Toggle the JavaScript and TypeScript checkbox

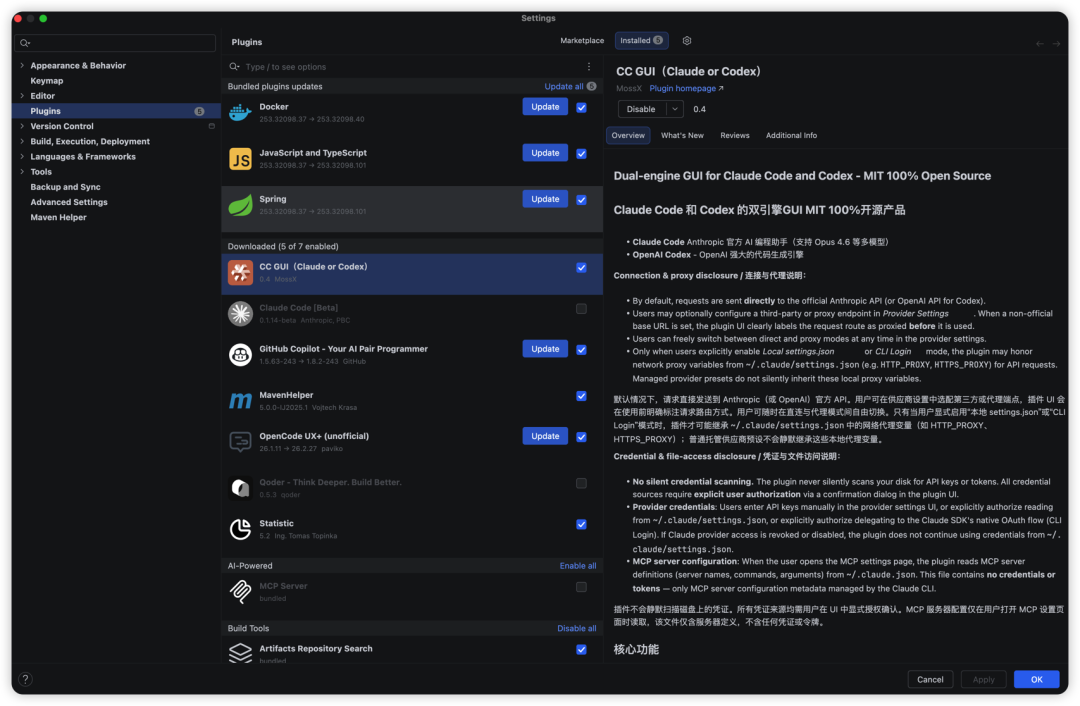pyautogui.click(x=581, y=154)
